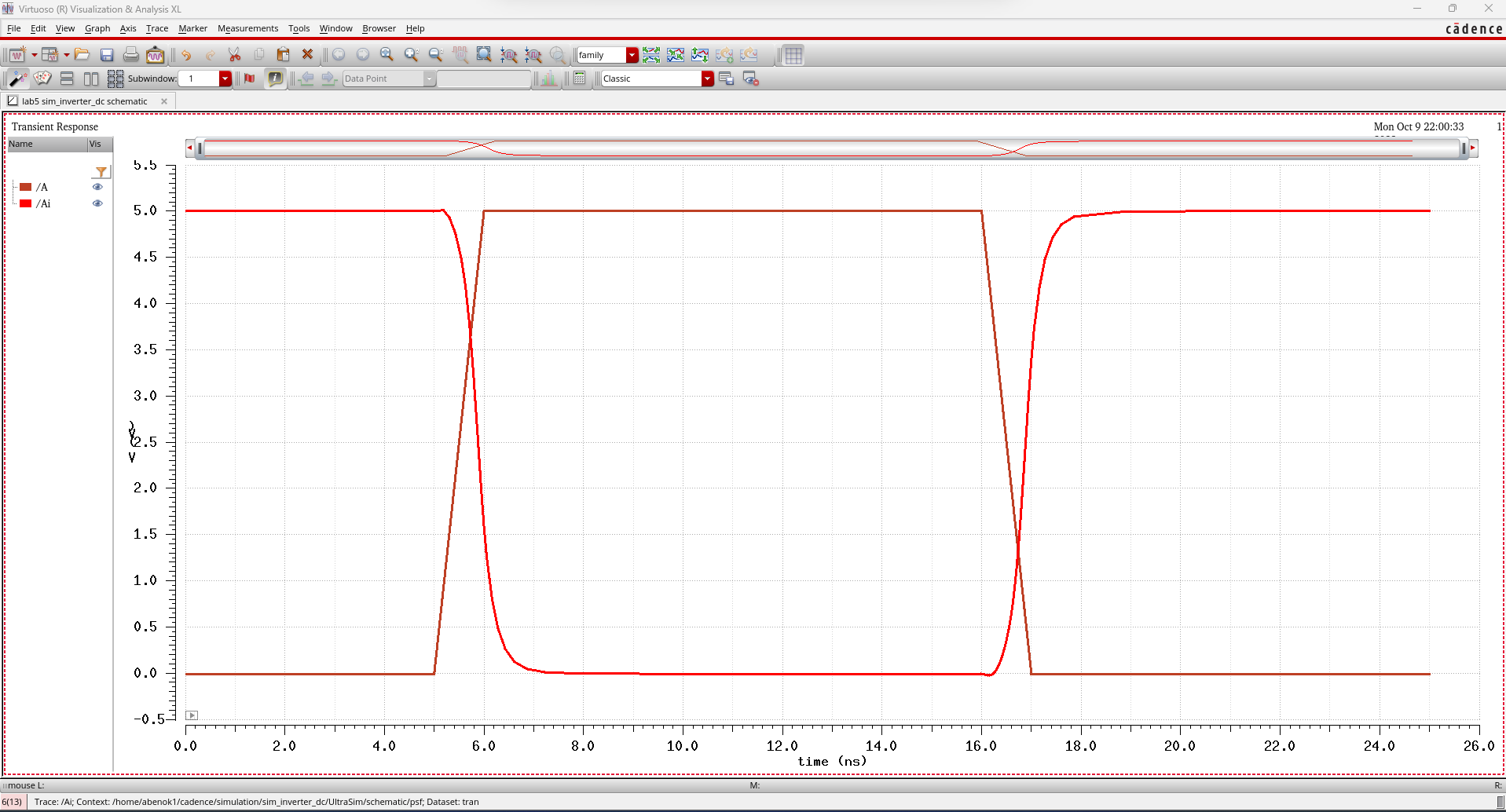1506x812 pixels.
Task: Open new graph window icon
Action: [x=17, y=55]
